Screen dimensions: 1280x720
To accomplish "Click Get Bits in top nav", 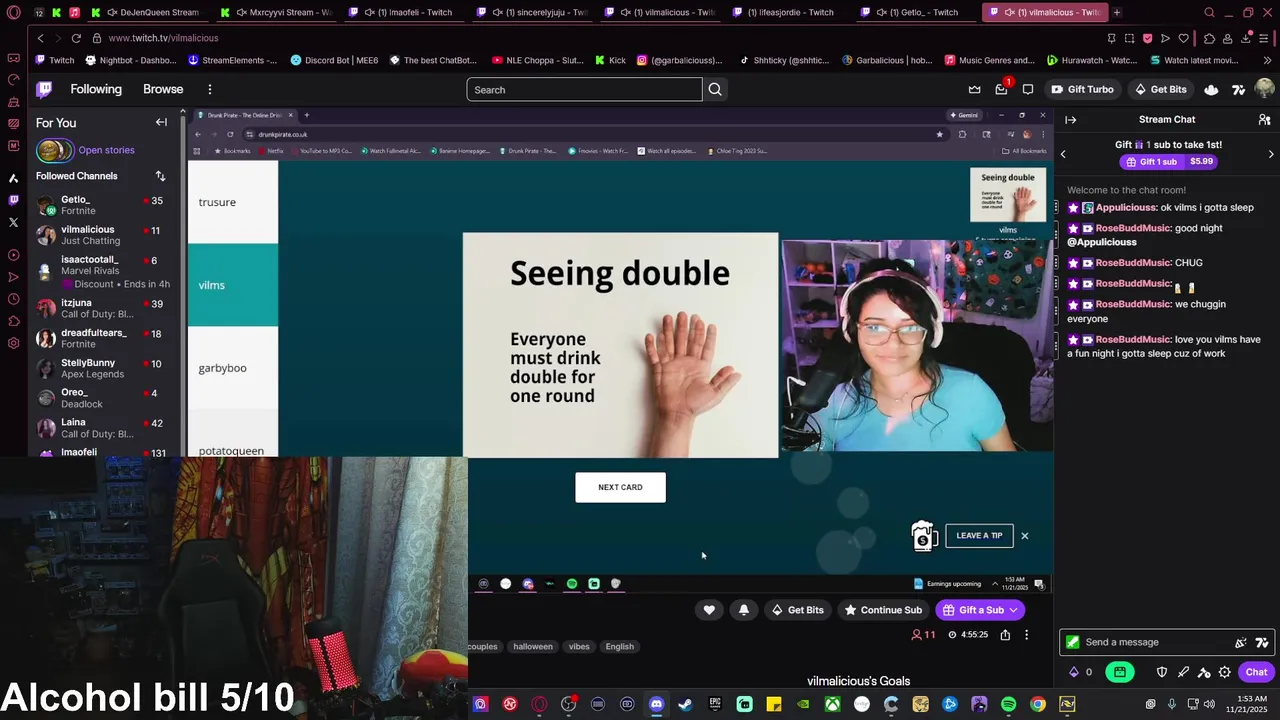I will point(1160,89).
